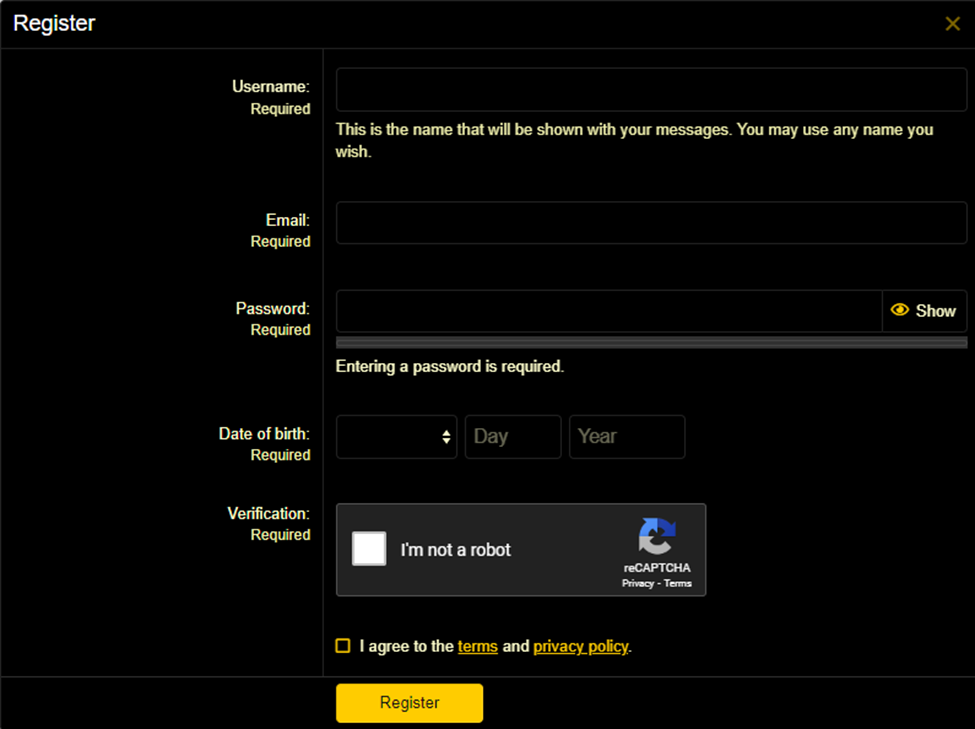Select the Password entry field
The width and height of the screenshot is (975, 729).
point(608,311)
